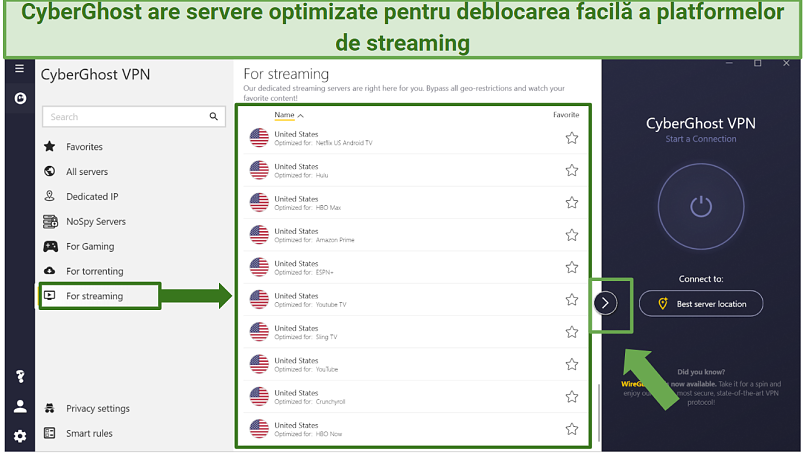This screenshot has width=806, height=456.
Task: Open the Favorites server list
Action: [x=84, y=147]
